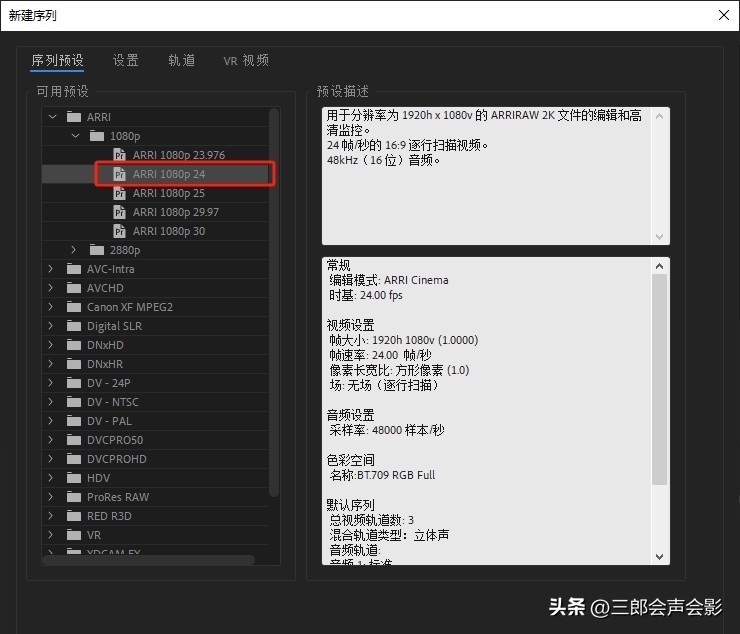Click the preset description scroll-down arrow
This screenshot has height=634, width=740.
(x=659, y=237)
